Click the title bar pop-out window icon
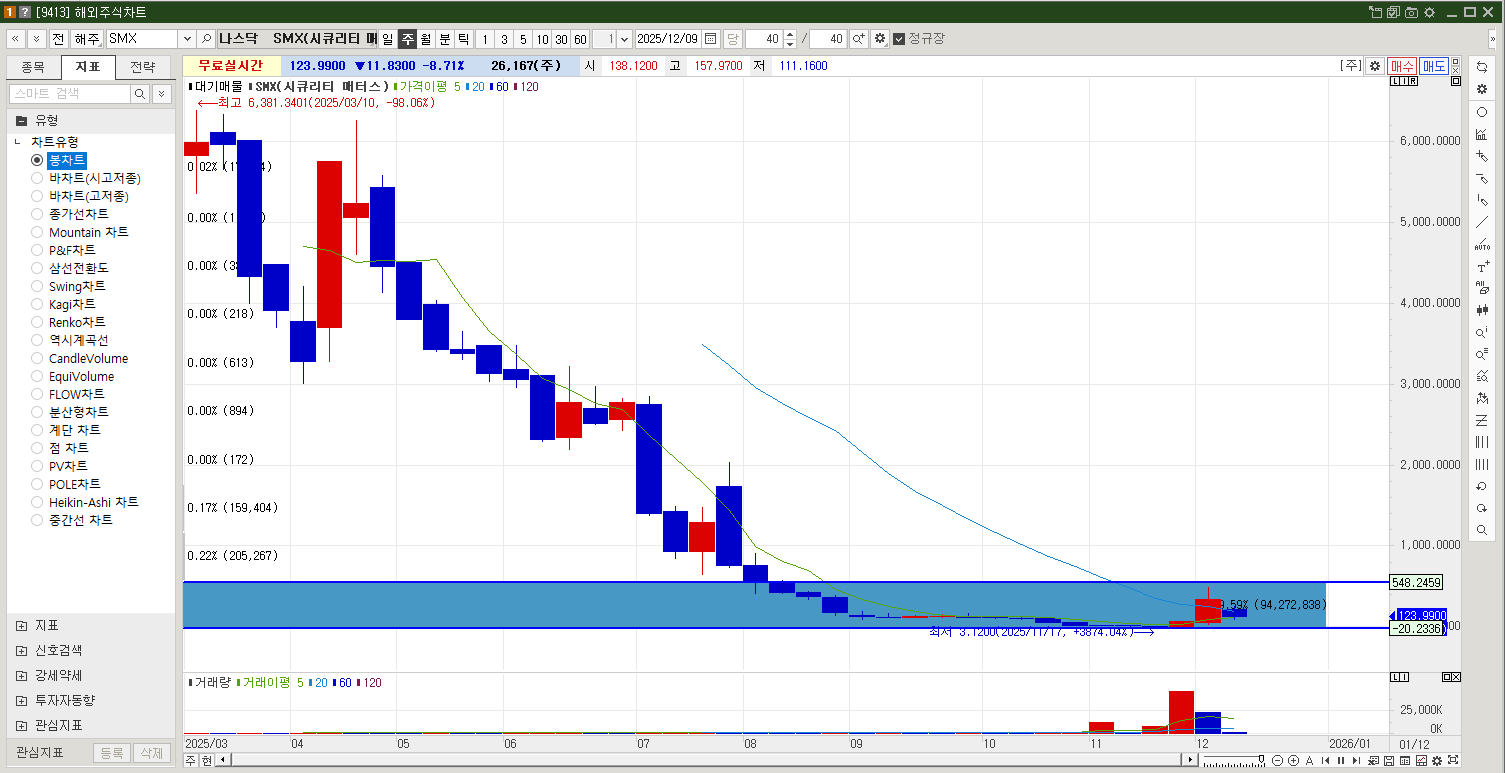 tap(1375, 12)
